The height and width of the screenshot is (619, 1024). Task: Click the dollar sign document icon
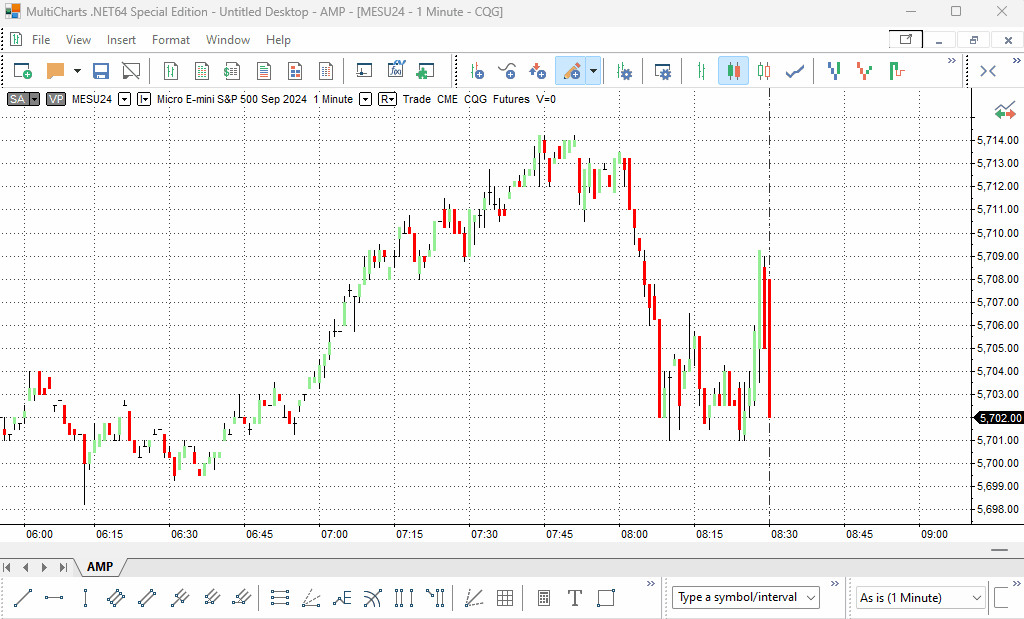[232, 71]
